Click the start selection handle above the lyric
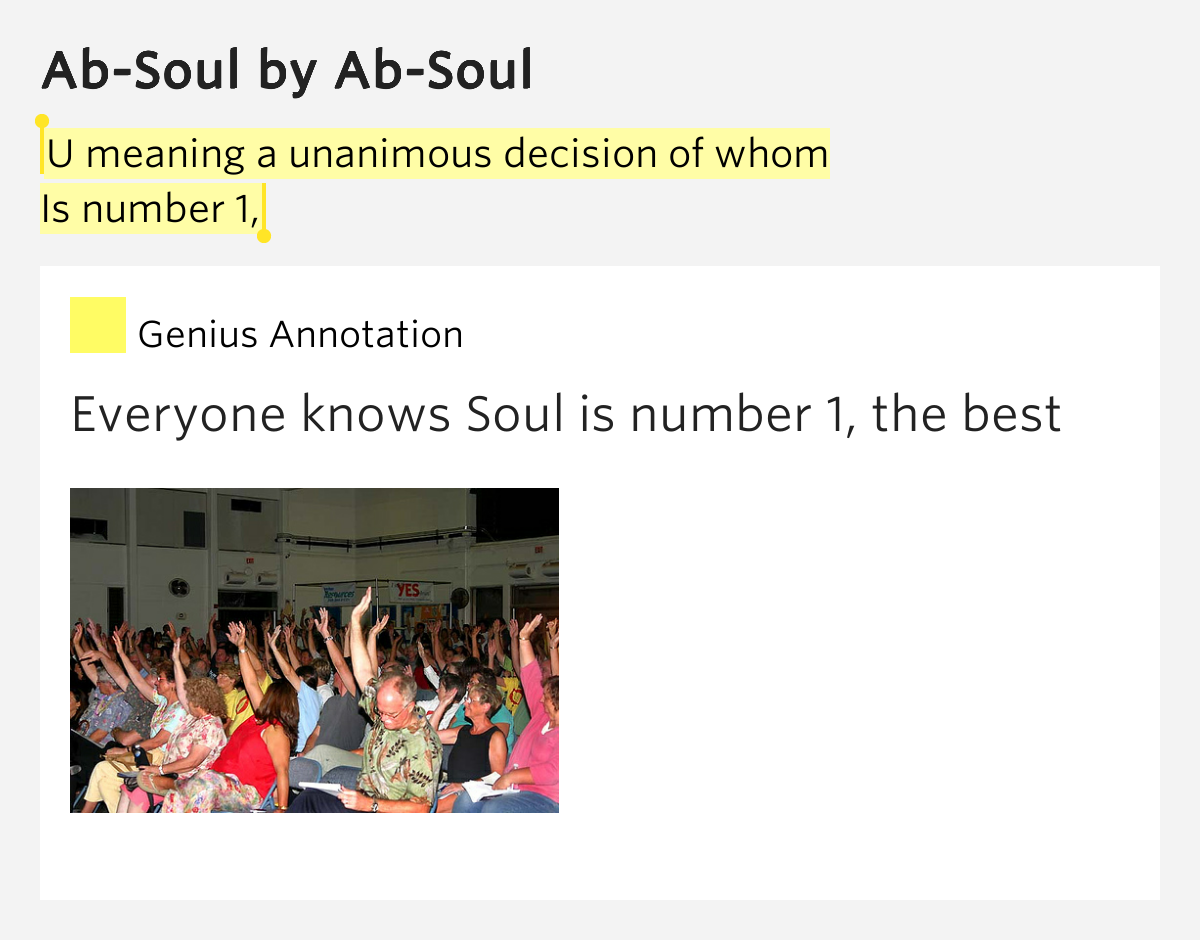Screen dimensions: 1200x940 (x=42, y=122)
